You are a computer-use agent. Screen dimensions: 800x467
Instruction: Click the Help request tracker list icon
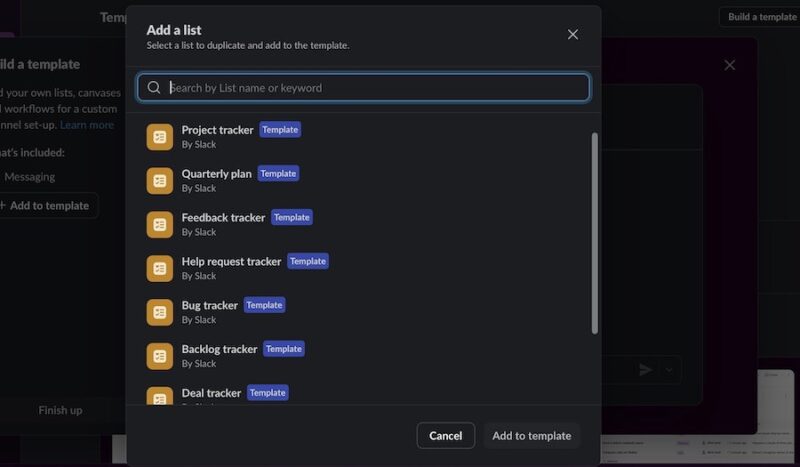pyautogui.click(x=160, y=268)
